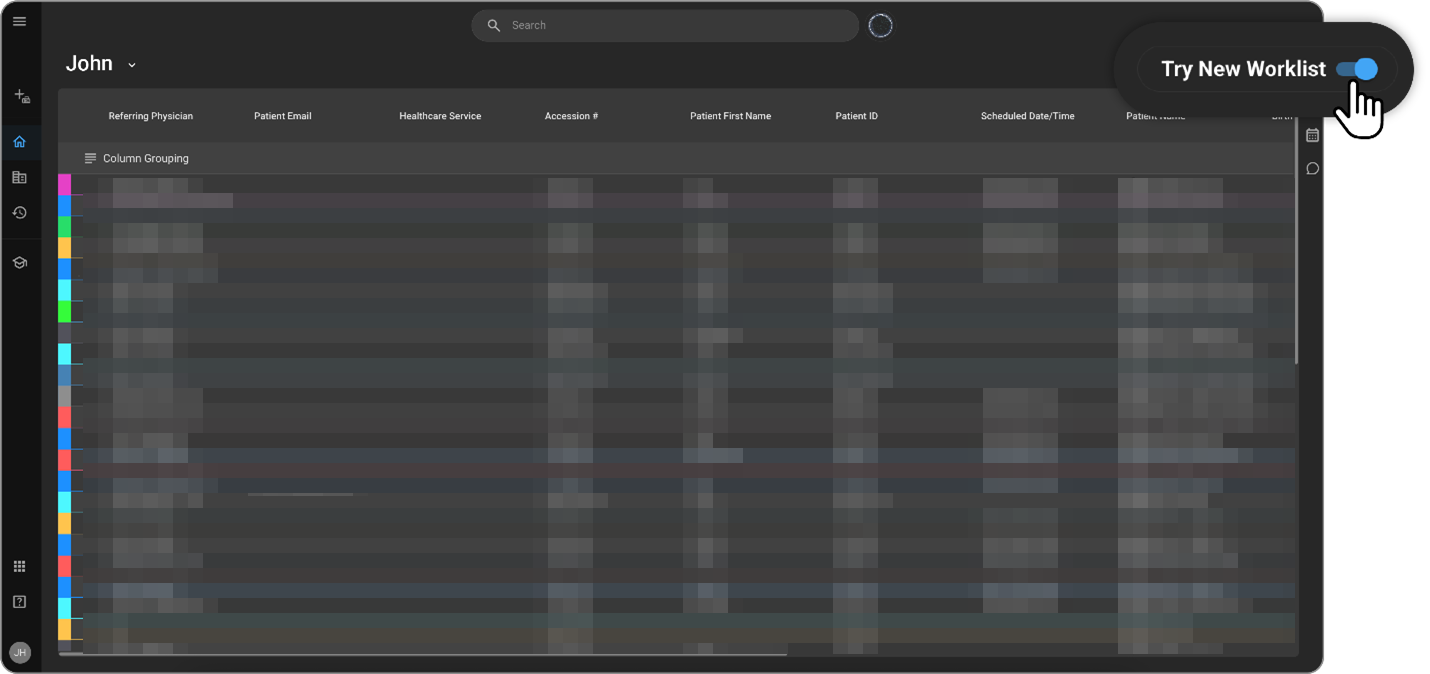This screenshot has width=1430, height=674.
Task: Click inside the Search field
Action: pyautogui.click(x=664, y=25)
